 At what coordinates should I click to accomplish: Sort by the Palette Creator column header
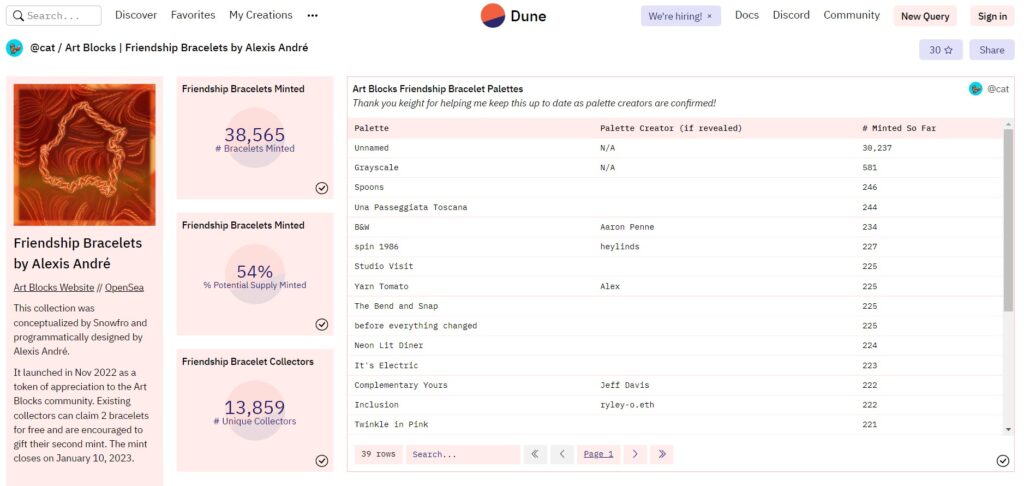[671, 128]
